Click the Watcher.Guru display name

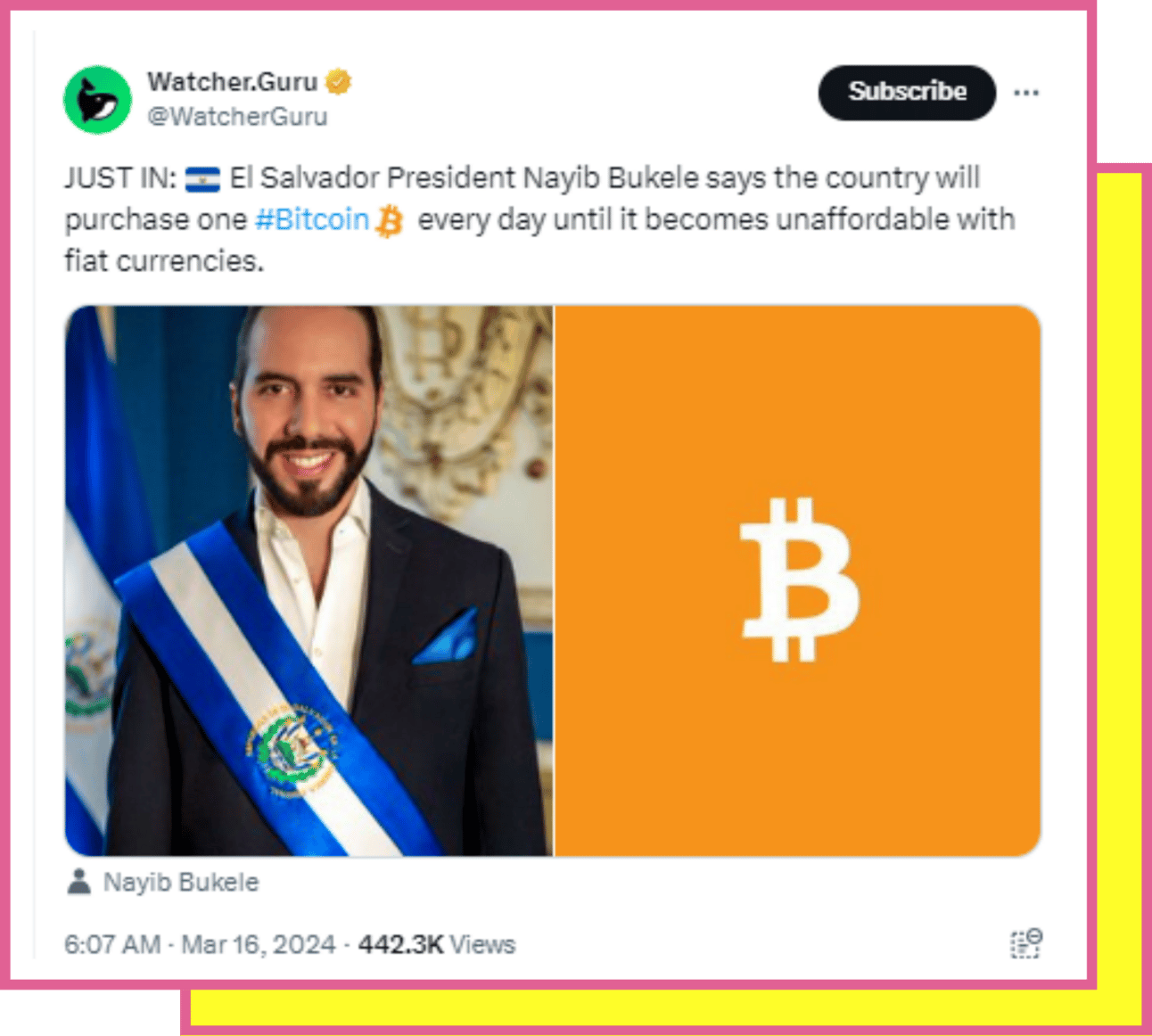coord(233,82)
